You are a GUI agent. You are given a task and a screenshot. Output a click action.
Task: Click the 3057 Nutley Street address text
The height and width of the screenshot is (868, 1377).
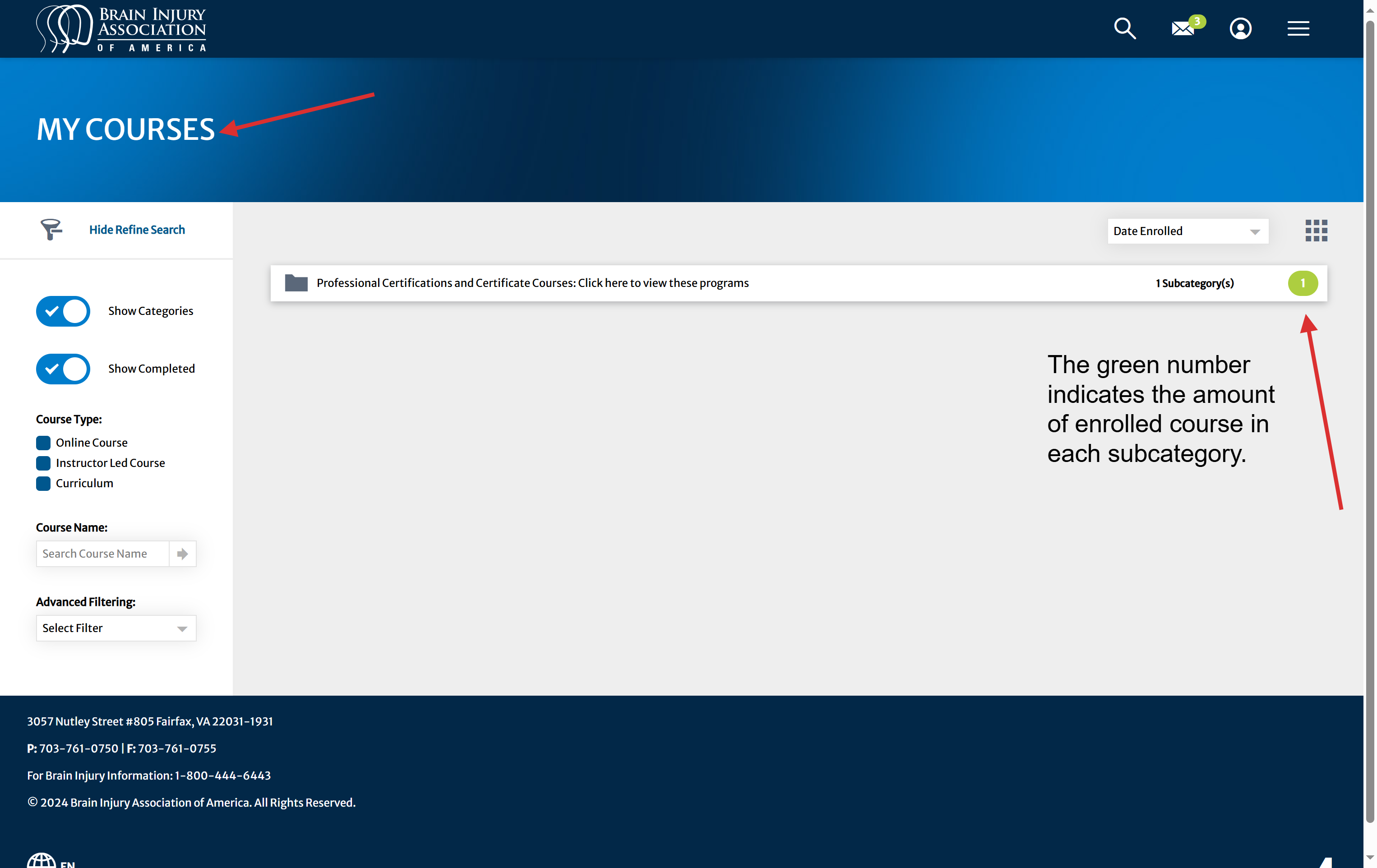coord(150,721)
